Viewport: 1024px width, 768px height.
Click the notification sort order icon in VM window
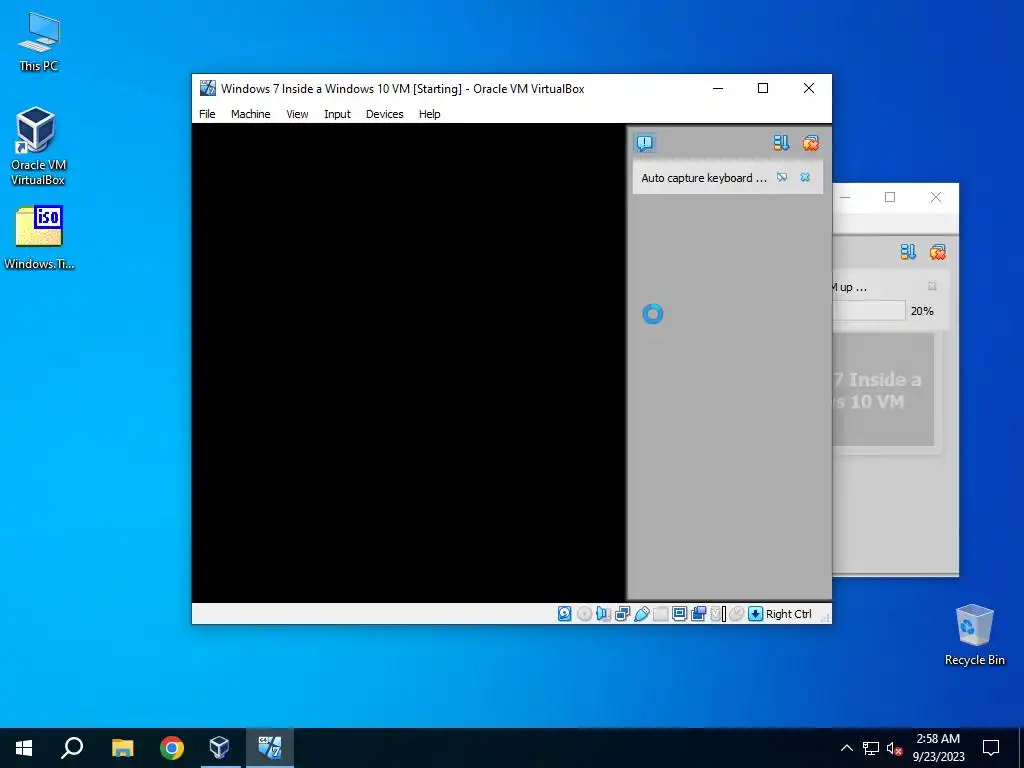pyautogui.click(x=780, y=143)
